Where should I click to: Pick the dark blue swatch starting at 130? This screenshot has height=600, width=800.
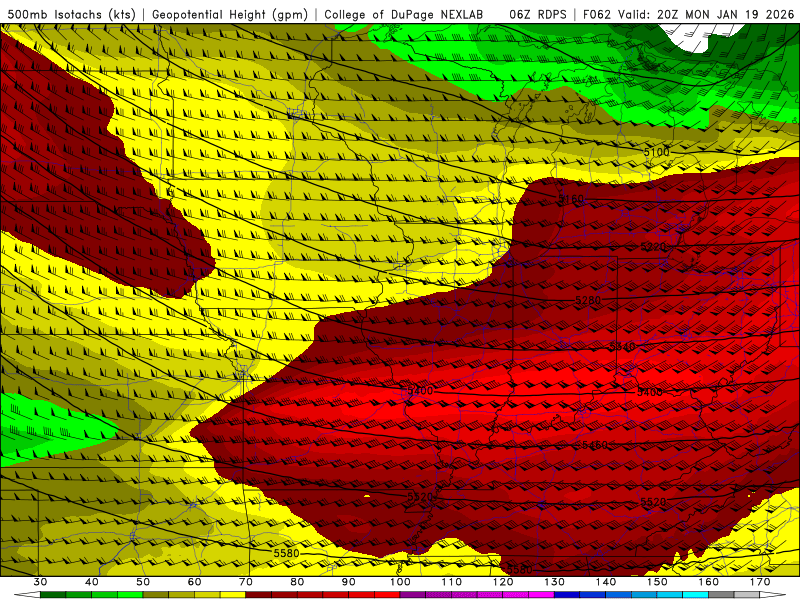coord(567,595)
